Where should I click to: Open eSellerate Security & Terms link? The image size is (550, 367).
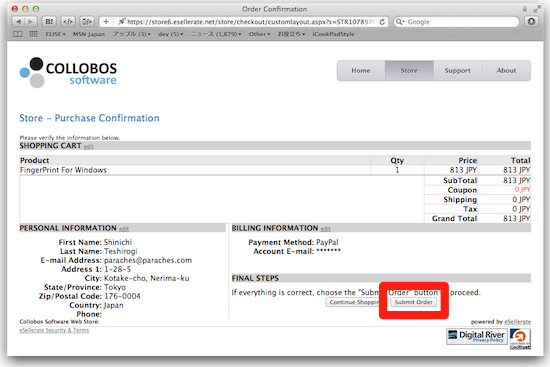click(54, 330)
